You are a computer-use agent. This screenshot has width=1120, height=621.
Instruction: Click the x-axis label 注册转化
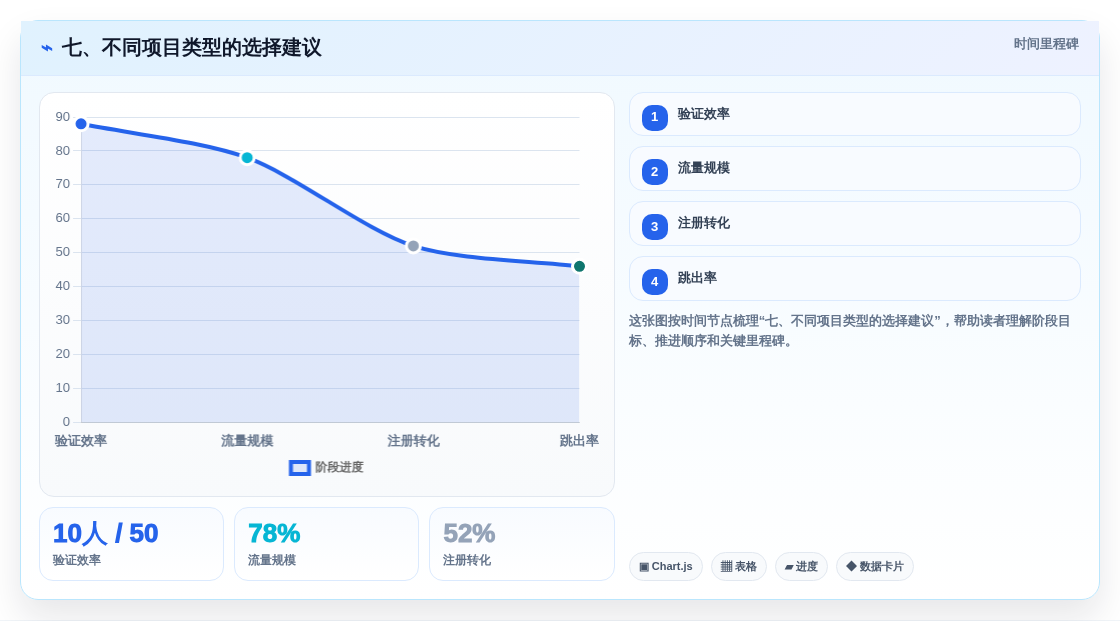(413, 441)
